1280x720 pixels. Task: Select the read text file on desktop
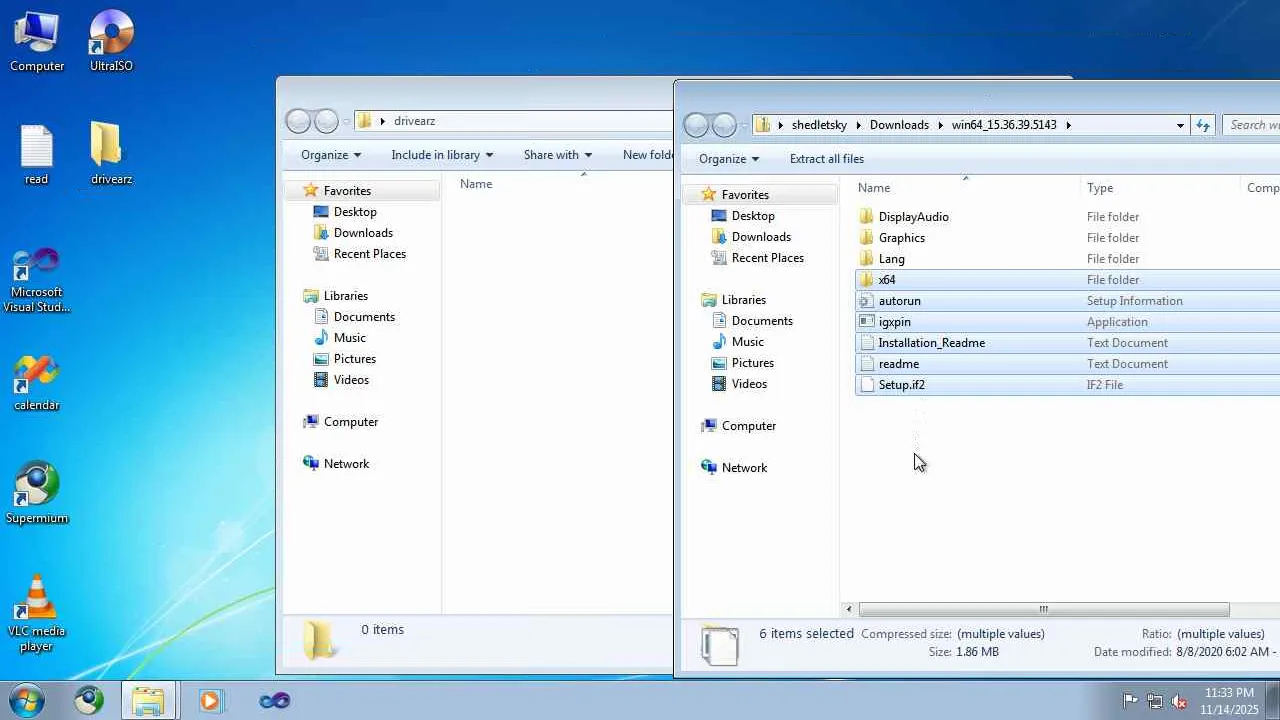[37, 155]
